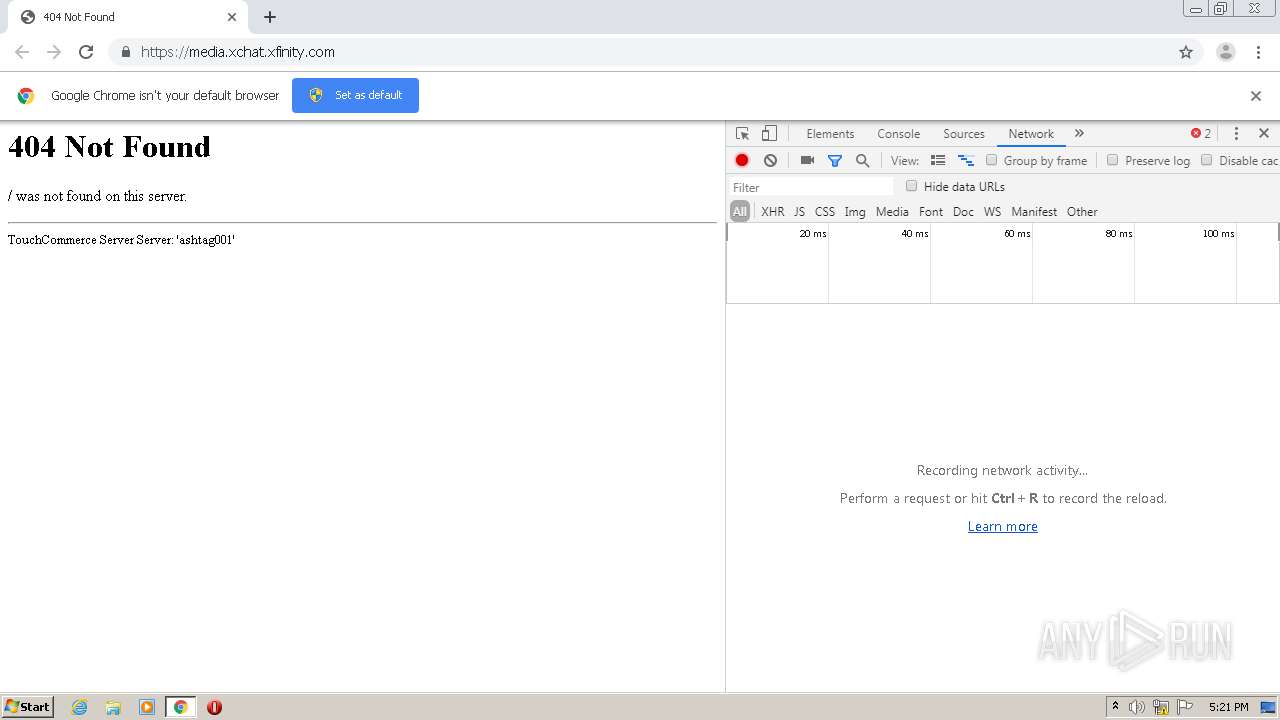
Task: Filter requests by Manifest
Action: (x=1034, y=212)
